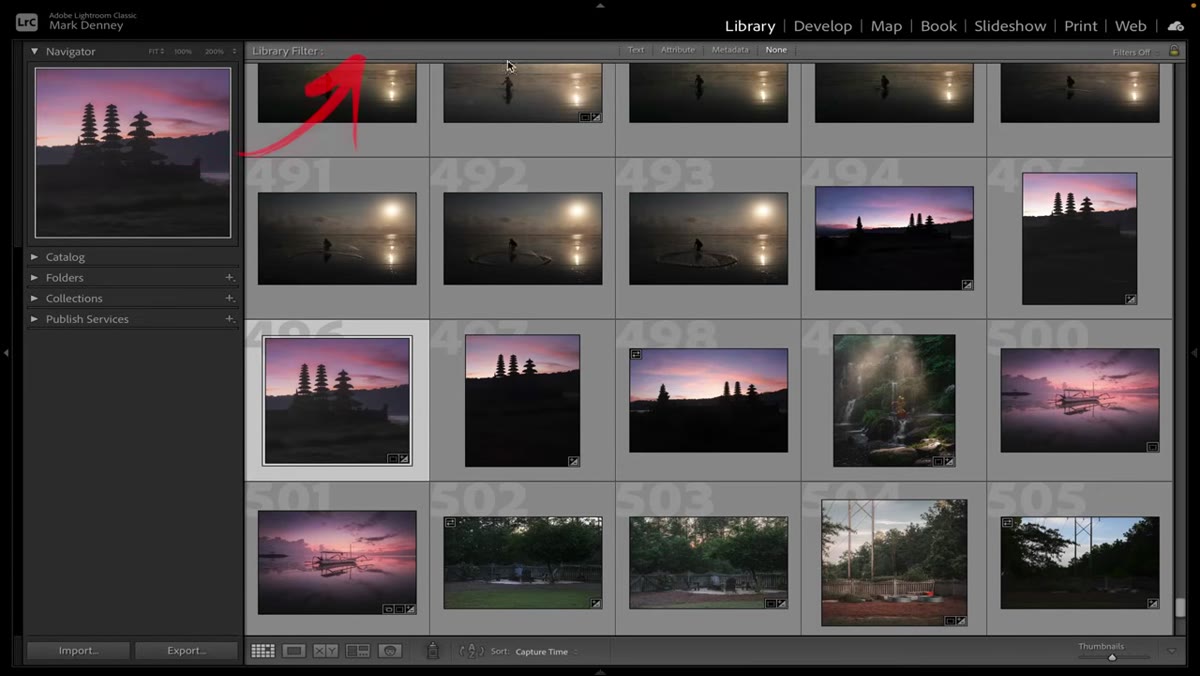Viewport: 1200px width, 676px height.
Task: Click the adjustments badge on the square-cropped temple photo right of the selected one
Action: click(x=573, y=461)
